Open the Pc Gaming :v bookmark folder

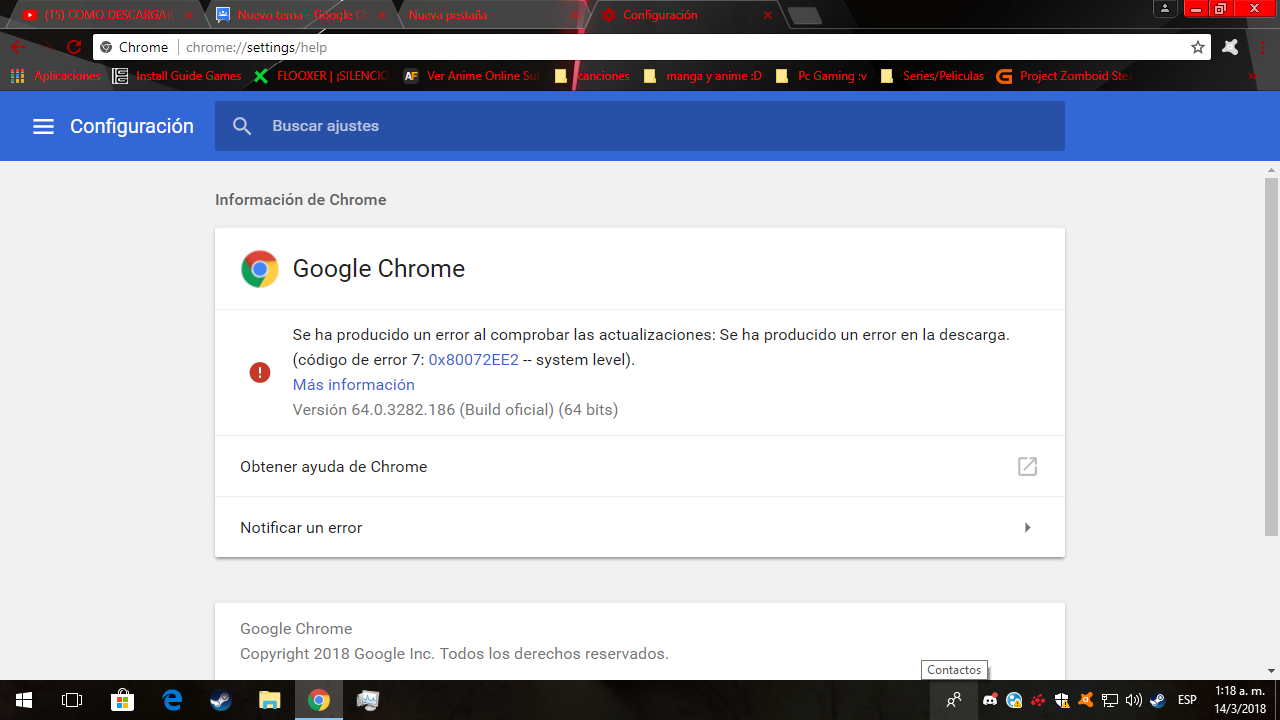coord(821,76)
